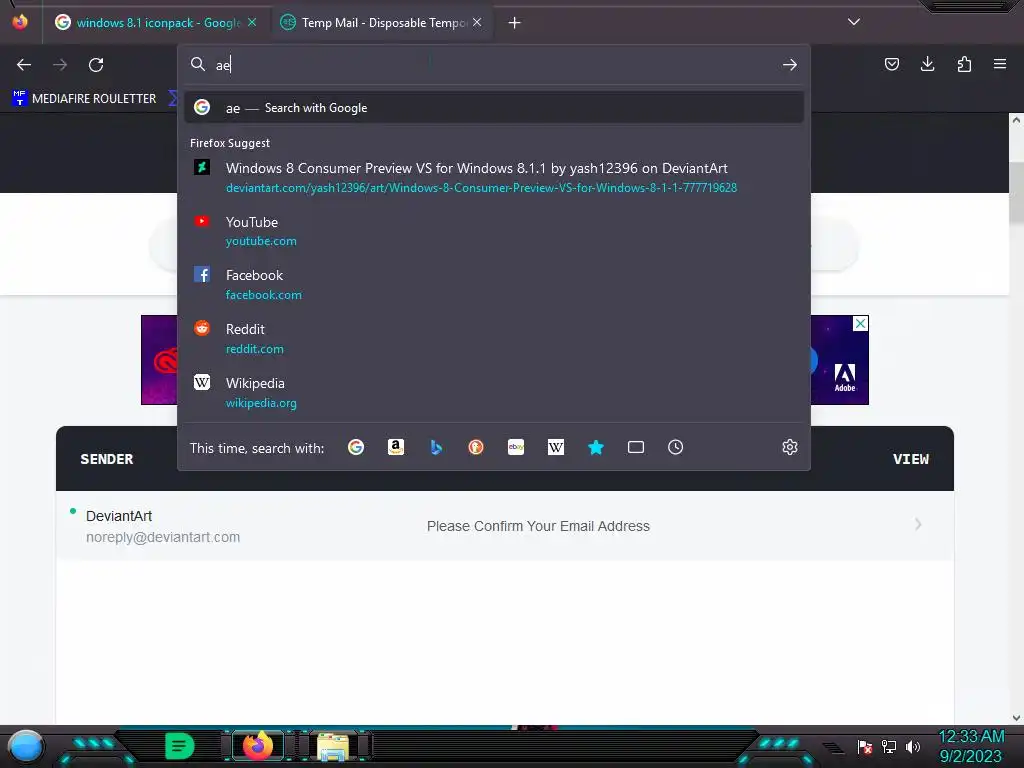Open search settings gear icon
This screenshot has width=1024, height=768.
pos(790,447)
